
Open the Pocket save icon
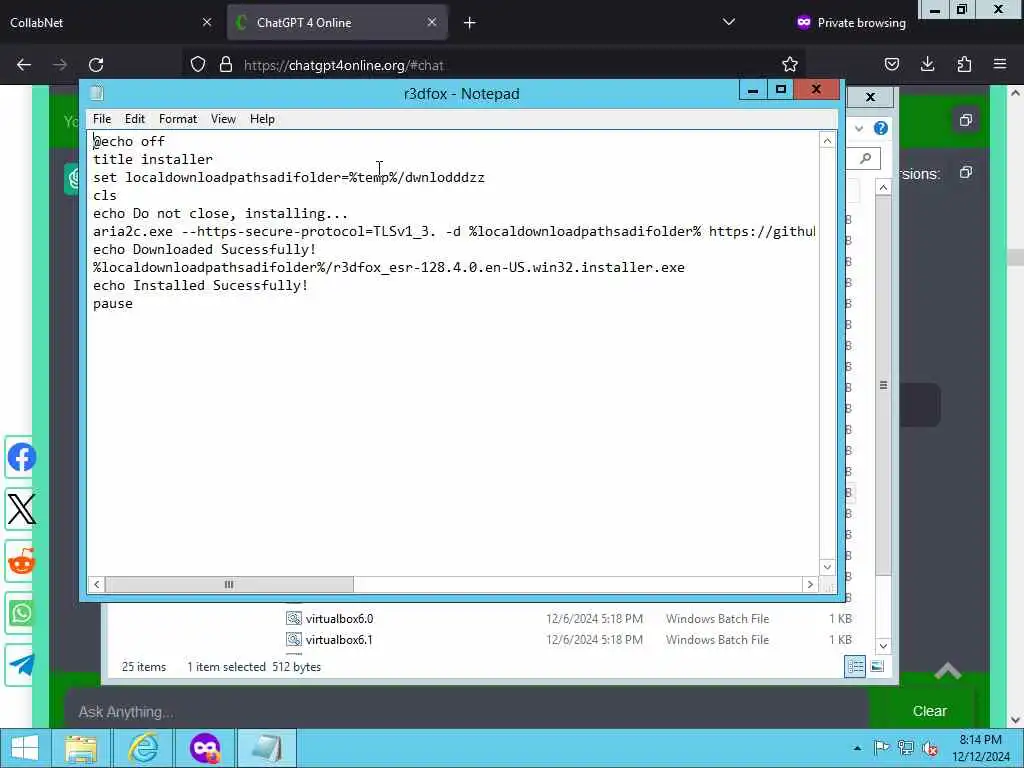coord(891,64)
